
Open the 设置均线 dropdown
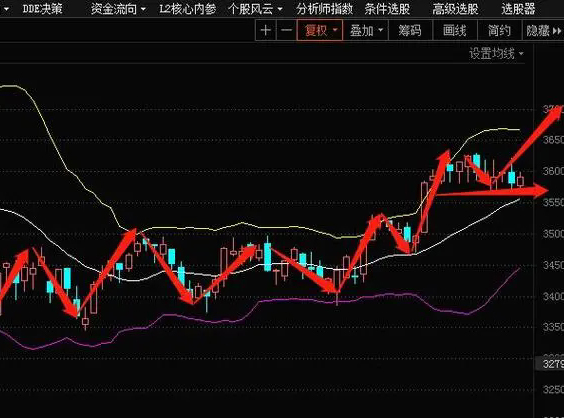[496, 54]
